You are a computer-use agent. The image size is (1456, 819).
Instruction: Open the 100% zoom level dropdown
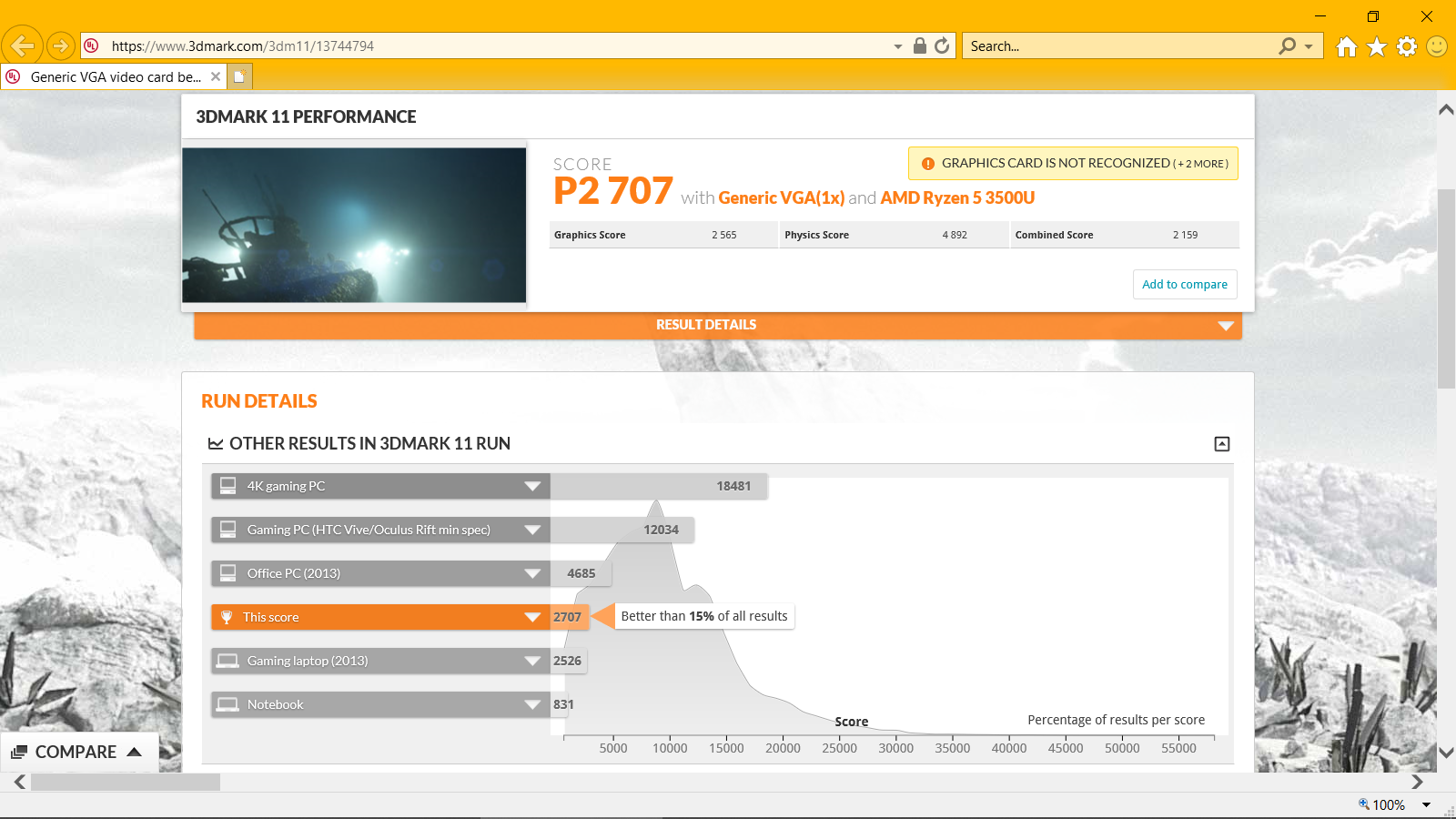(1426, 804)
